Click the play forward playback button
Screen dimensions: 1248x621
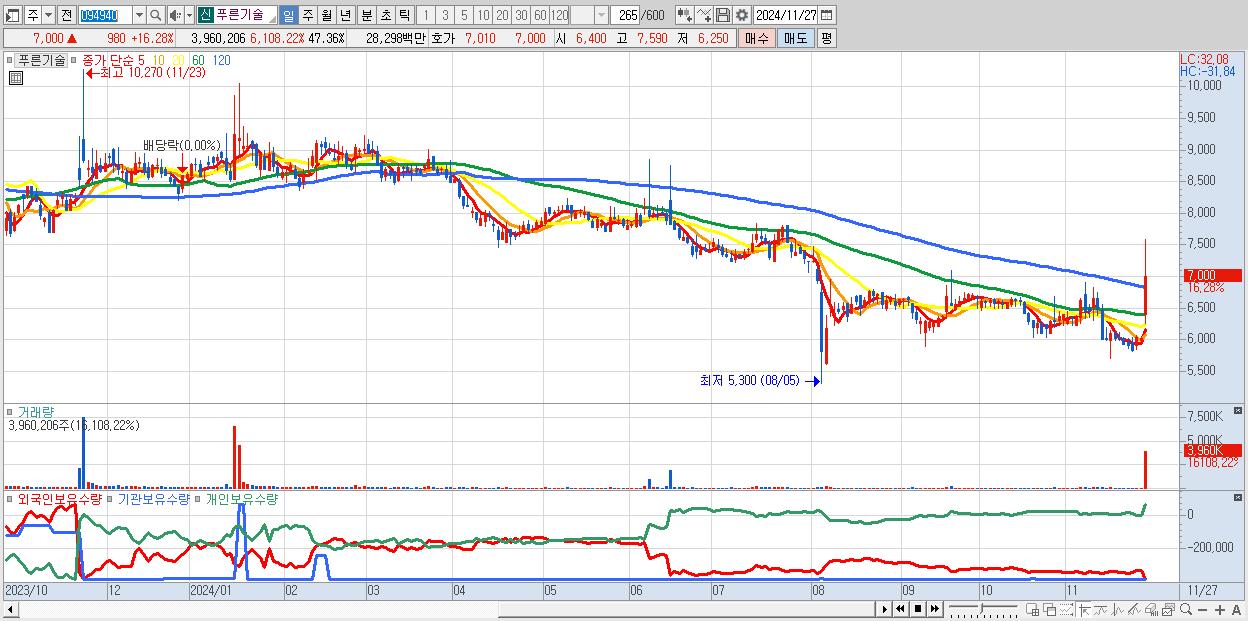pyautogui.click(x=884, y=609)
